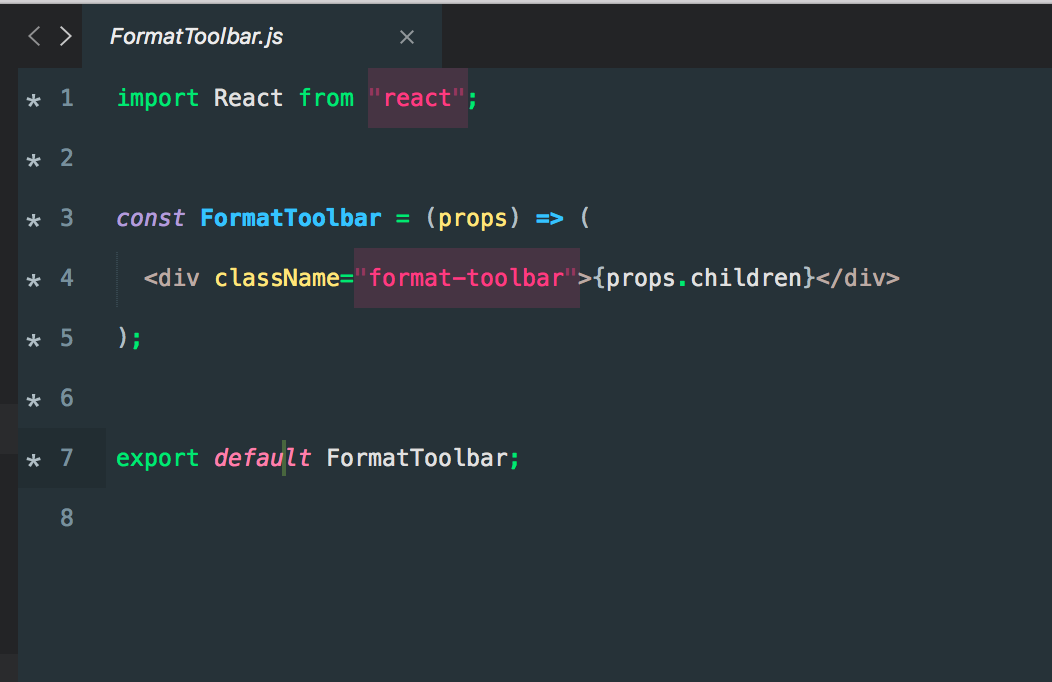Click the '<div' opening tag
Viewport: 1052px width, 682px height.
coord(172,278)
